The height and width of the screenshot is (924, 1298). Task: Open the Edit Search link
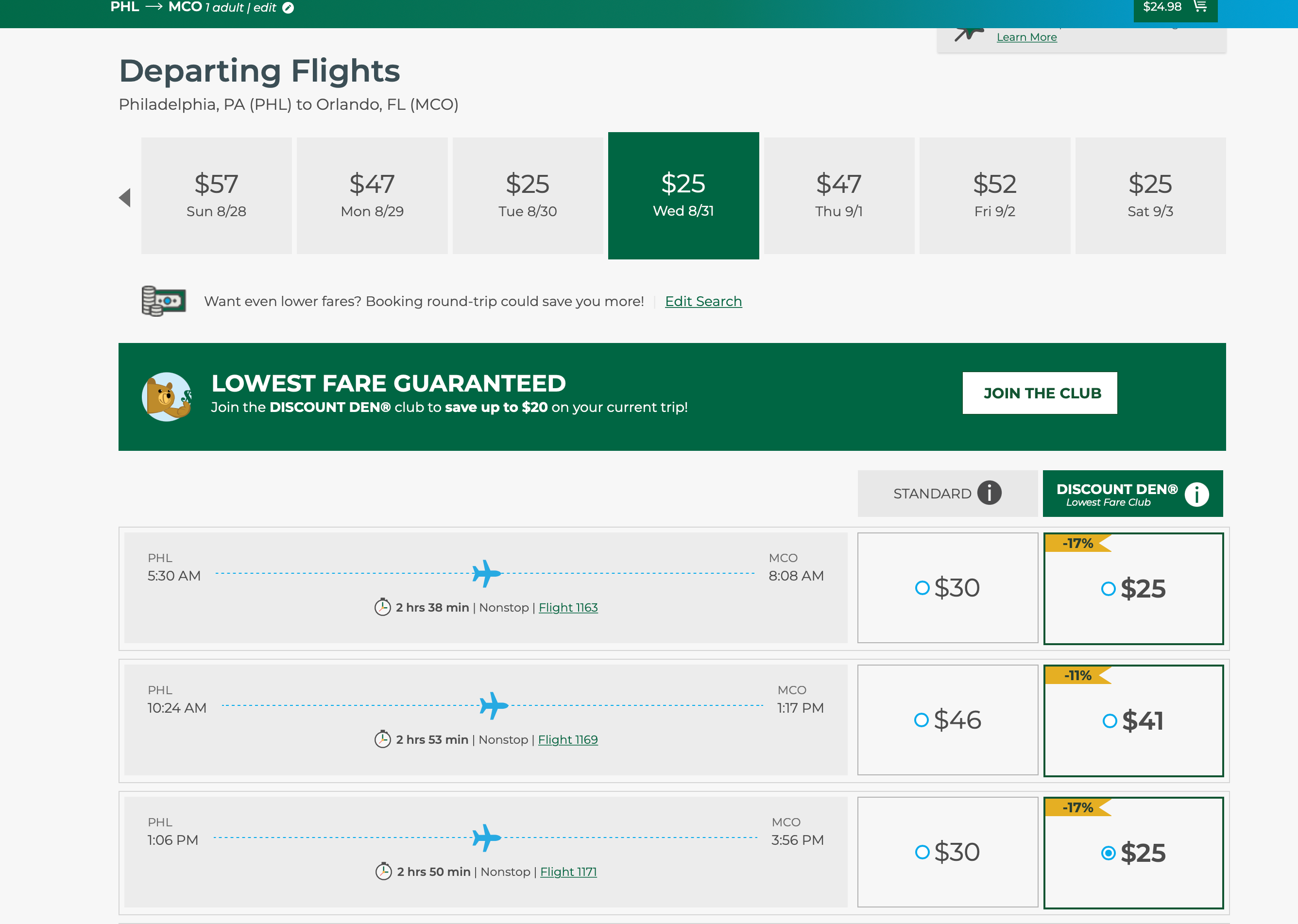[x=703, y=302]
